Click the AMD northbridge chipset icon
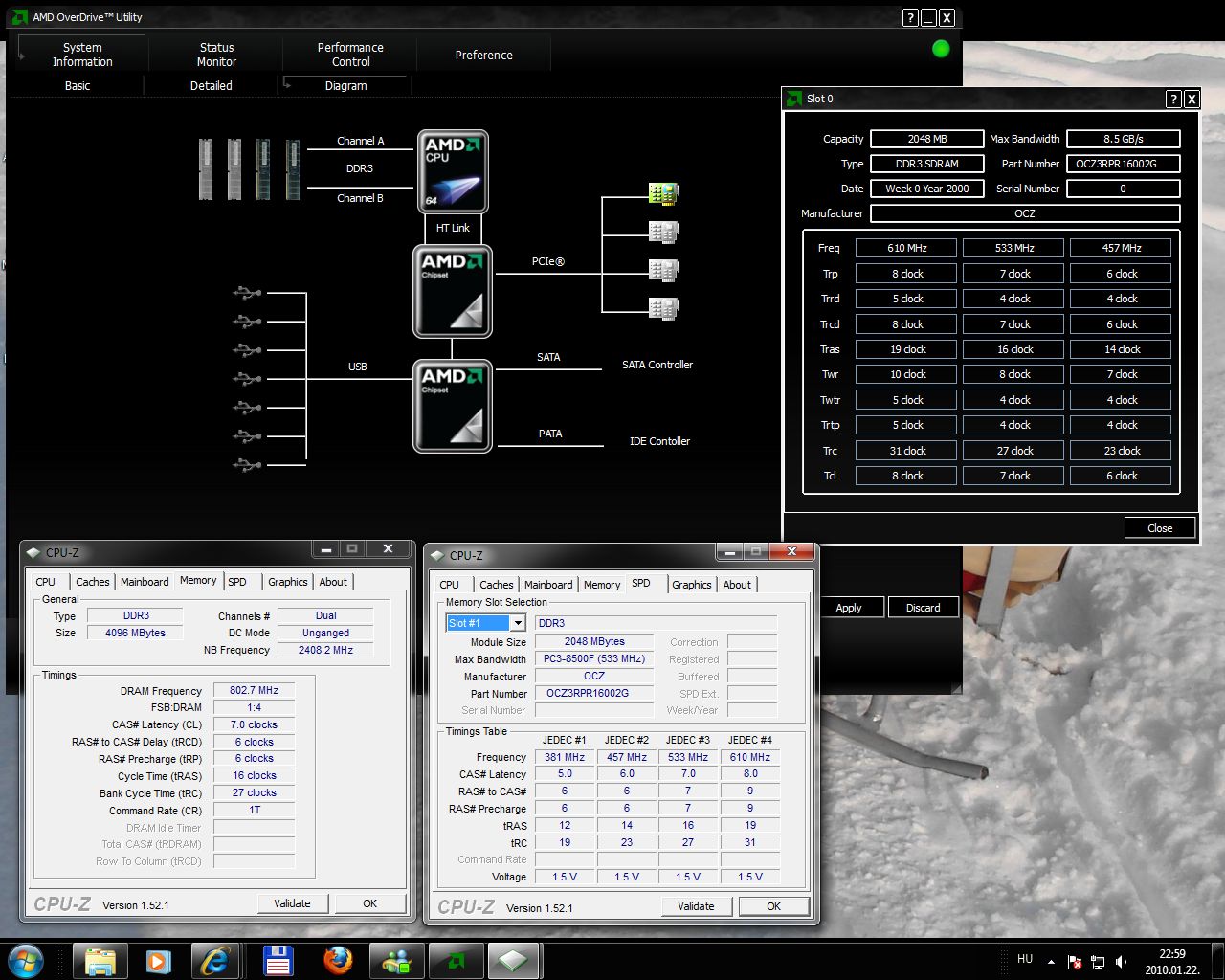The height and width of the screenshot is (980, 1225). (x=453, y=291)
